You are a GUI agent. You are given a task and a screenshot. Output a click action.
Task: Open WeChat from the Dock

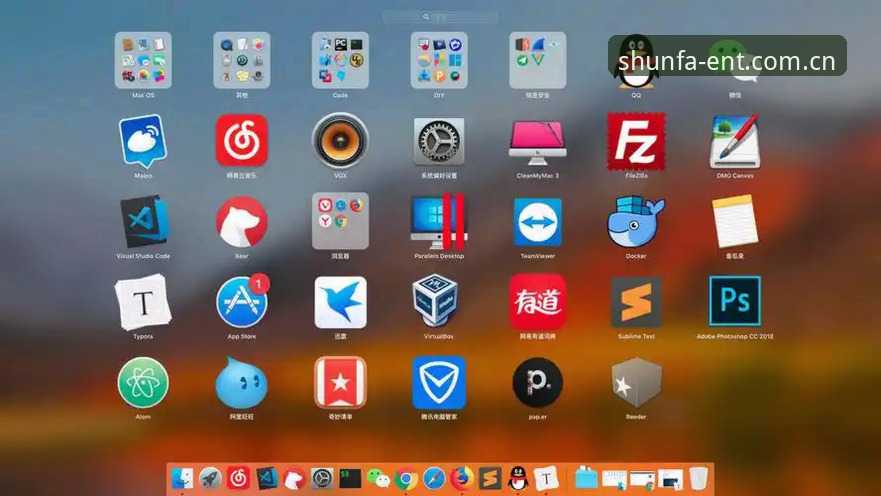(x=378, y=479)
